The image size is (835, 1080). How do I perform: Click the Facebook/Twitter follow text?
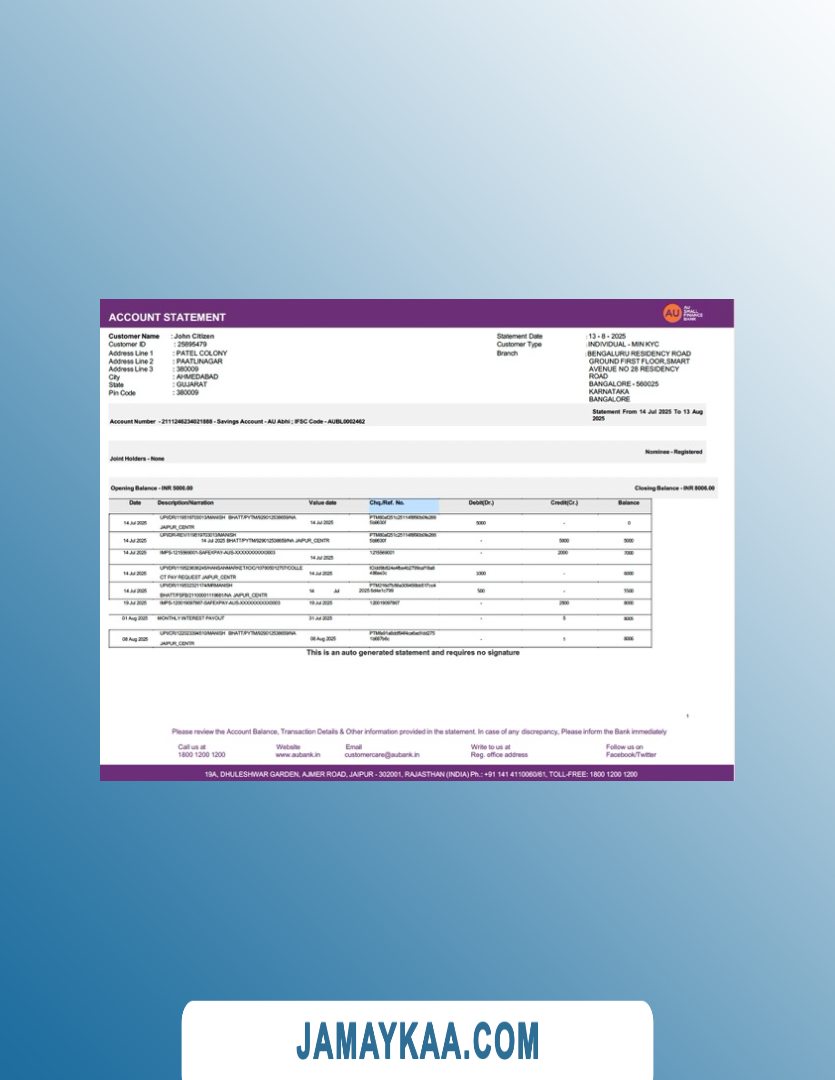coord(630,755)
